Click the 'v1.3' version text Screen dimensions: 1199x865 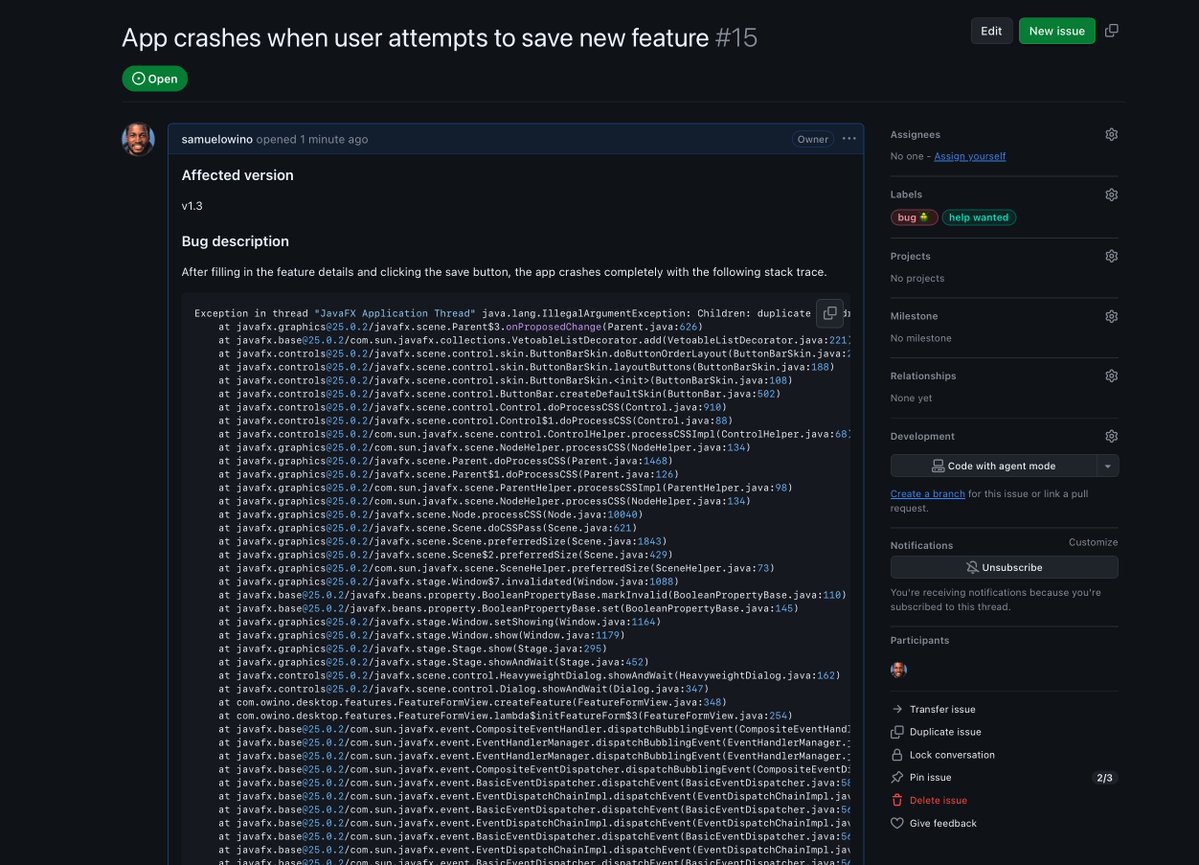(x=192, y=206)
